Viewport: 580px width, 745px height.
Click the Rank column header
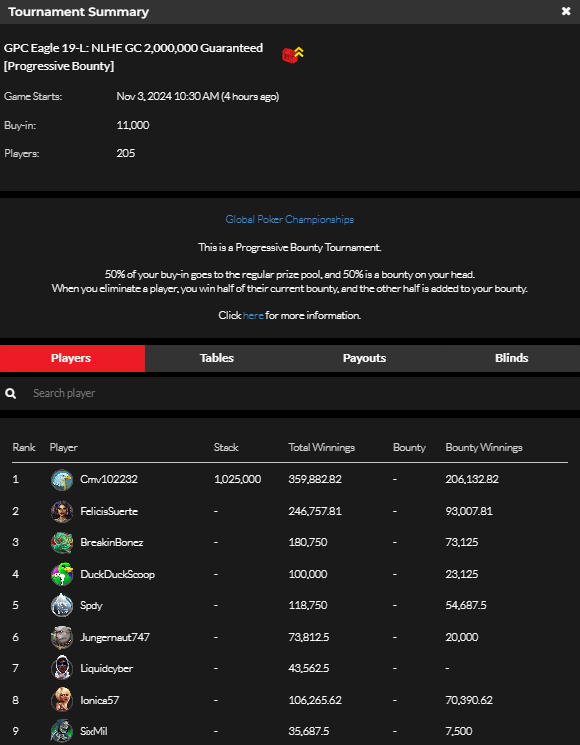pos(24,448)
